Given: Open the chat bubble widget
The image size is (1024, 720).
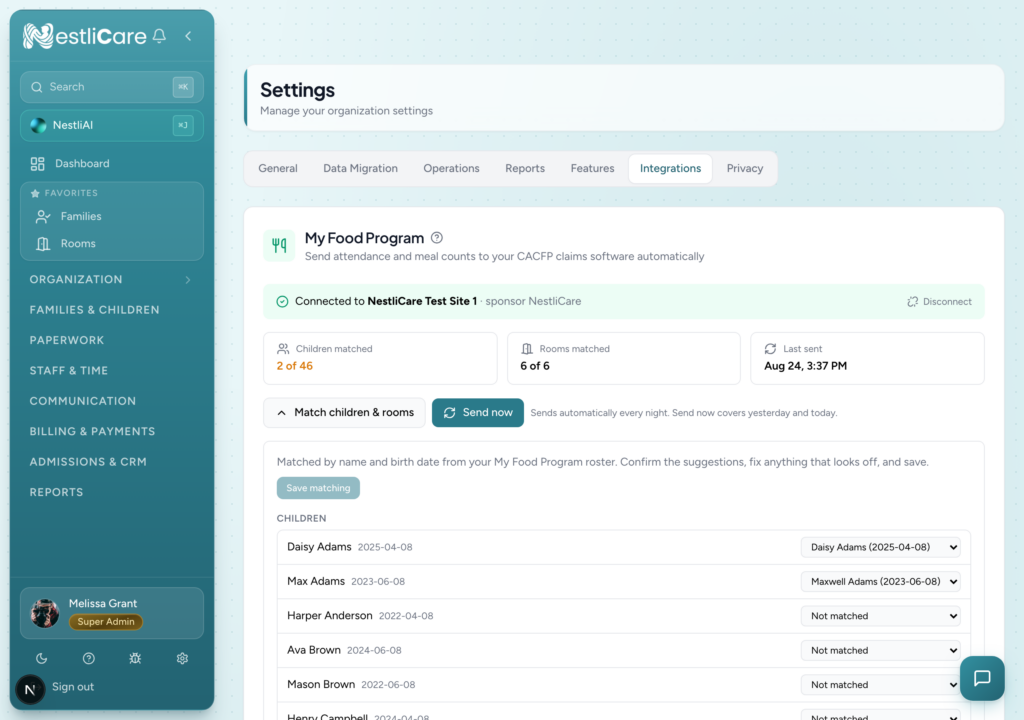Looking at the screenshot, I should pos(982,678).
